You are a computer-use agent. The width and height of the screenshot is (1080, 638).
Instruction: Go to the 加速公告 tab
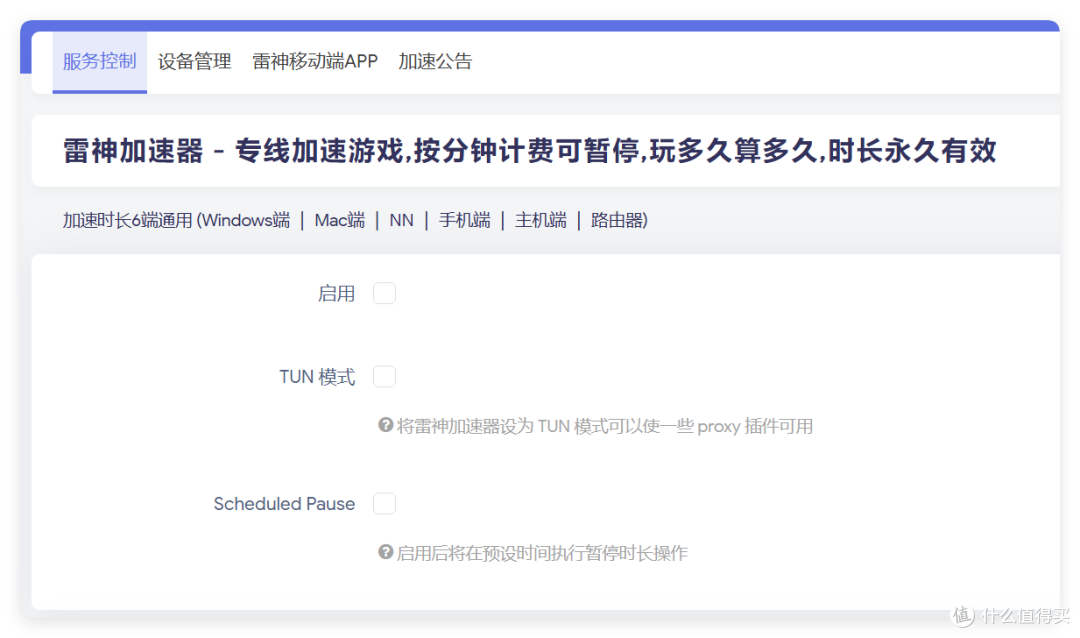pyautogui.click(x=435, y=62)
